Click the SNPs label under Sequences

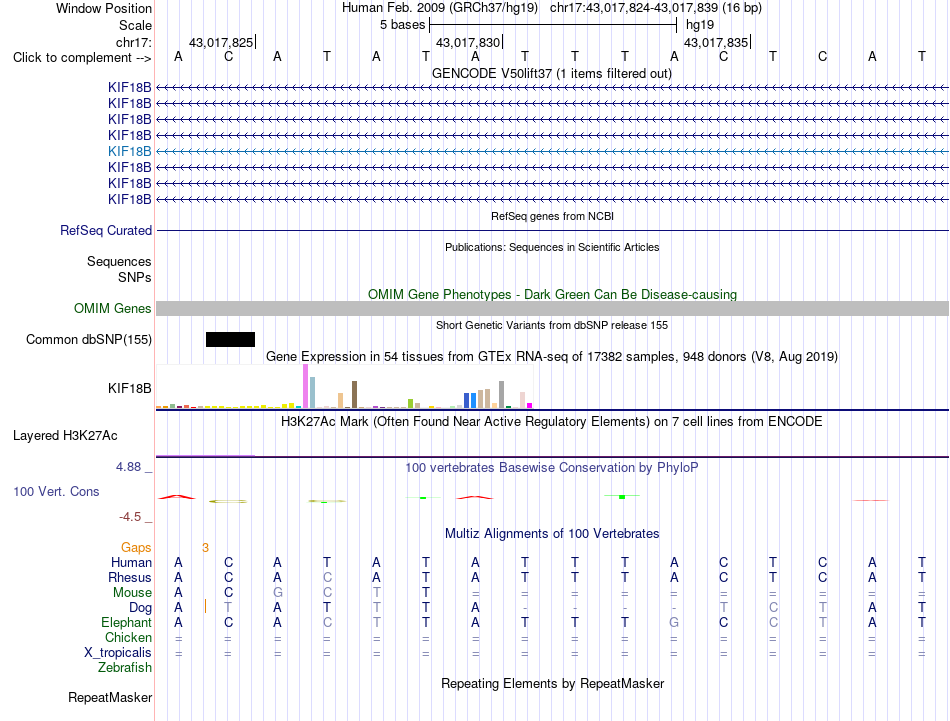pyautogui.click(x=135, y=277)
